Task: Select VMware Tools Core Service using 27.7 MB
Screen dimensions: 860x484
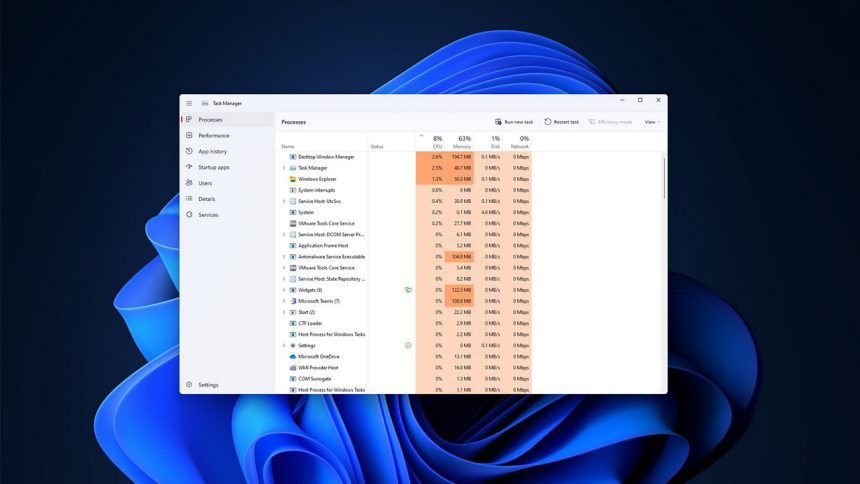Action: click(x=326, y=223)
